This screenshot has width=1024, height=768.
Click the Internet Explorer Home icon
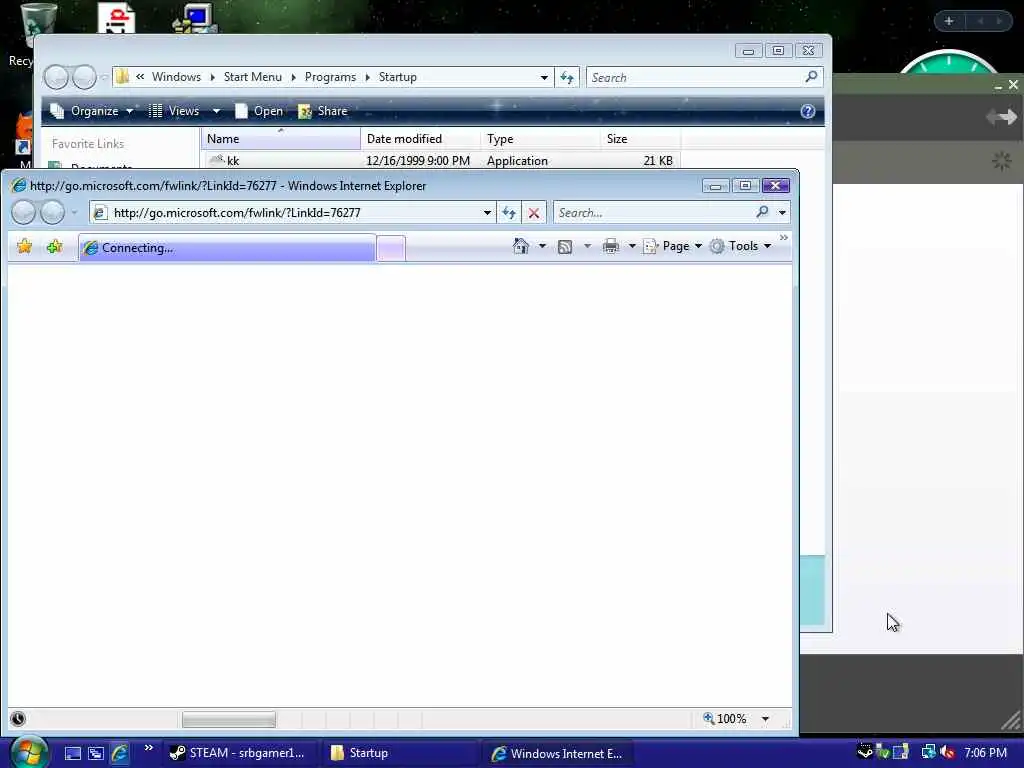520,246
